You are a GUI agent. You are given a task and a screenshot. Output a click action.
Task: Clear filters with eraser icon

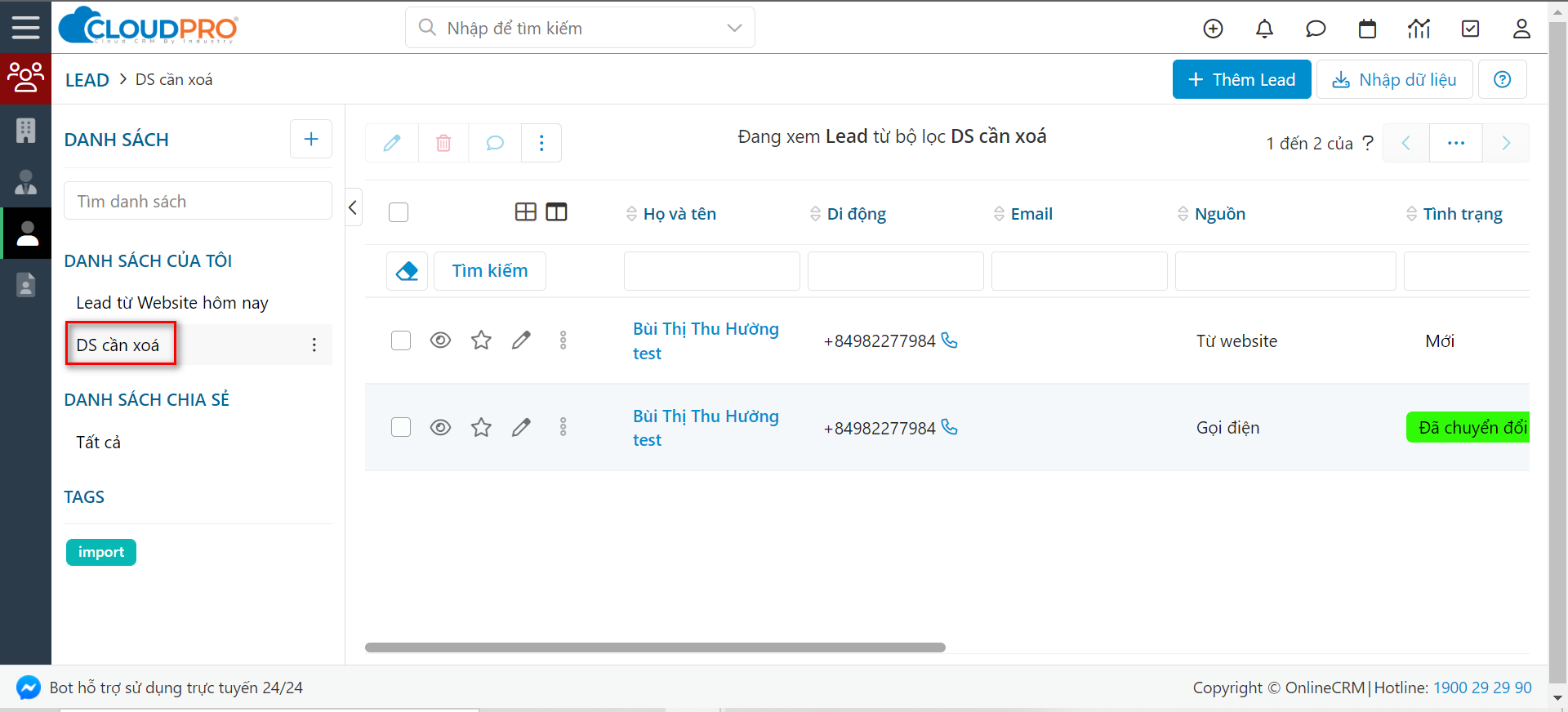coord(407,271)
